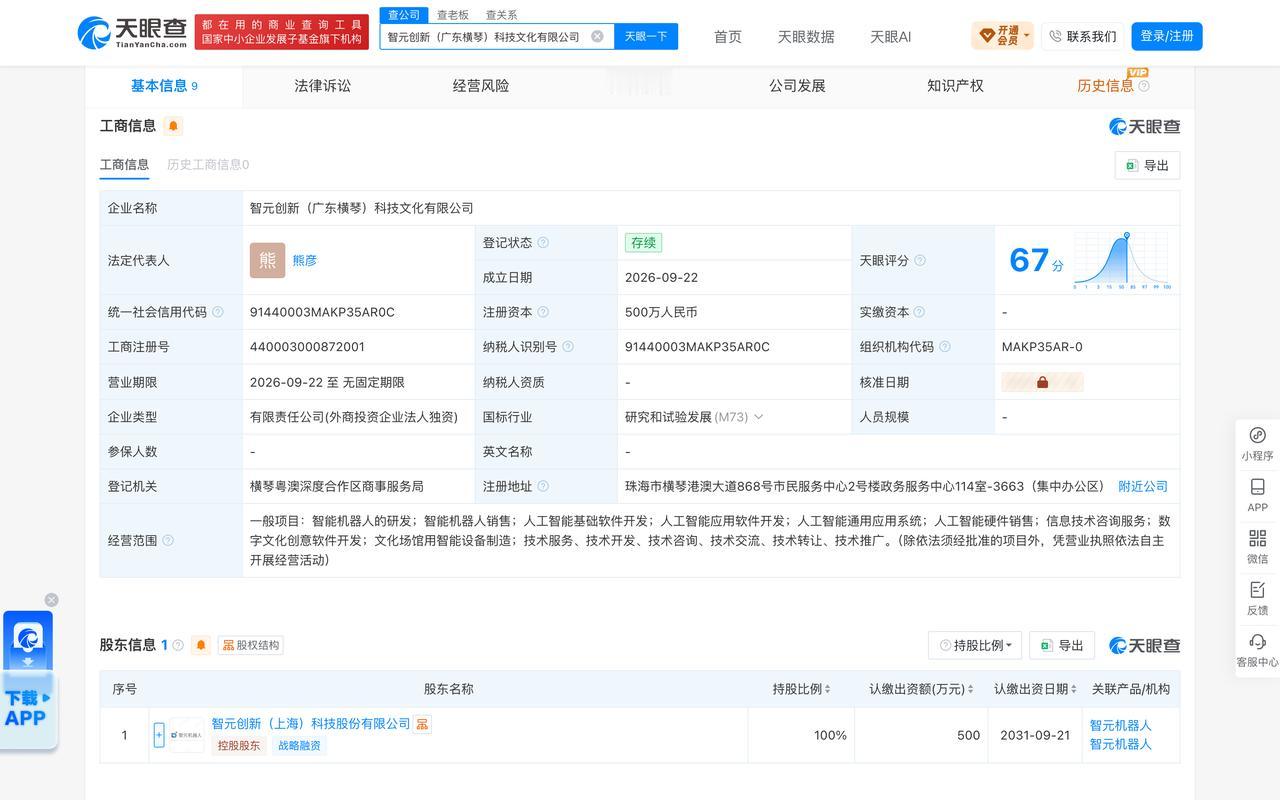The image size is (1280, 800).
Task: Click the help icon next to 组织机构代码
Action: (x=945, y=347)
